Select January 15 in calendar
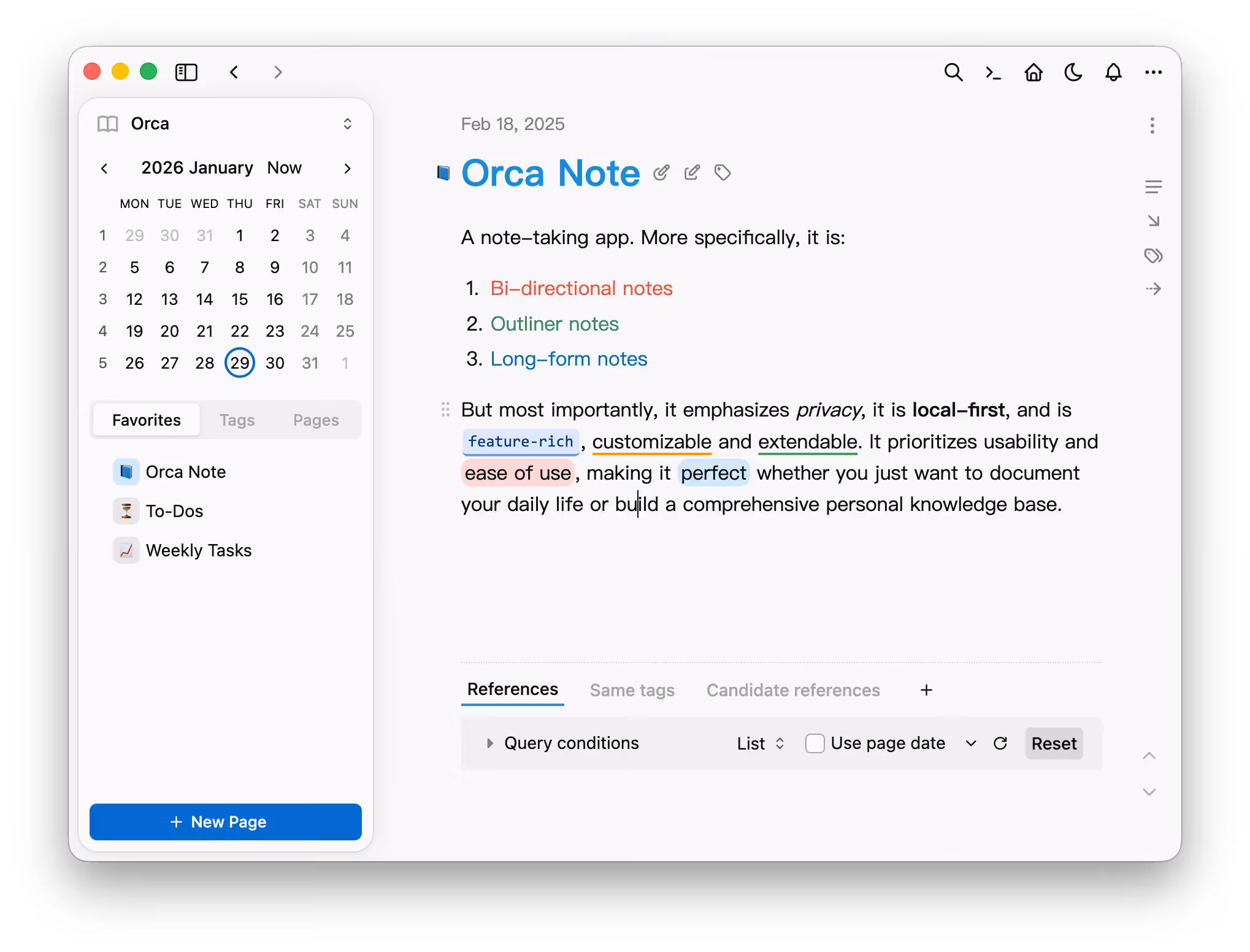The width and height of the screenshot is (1250, 952). pyautogui.click(x=239, y=299)
